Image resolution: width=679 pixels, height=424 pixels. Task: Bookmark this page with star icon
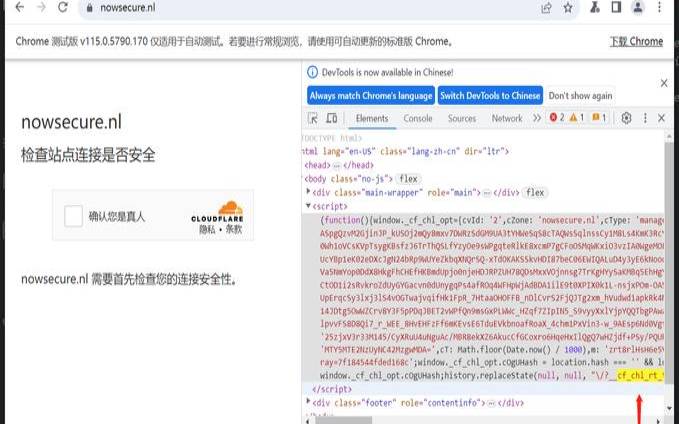click(x=568, y=8)
